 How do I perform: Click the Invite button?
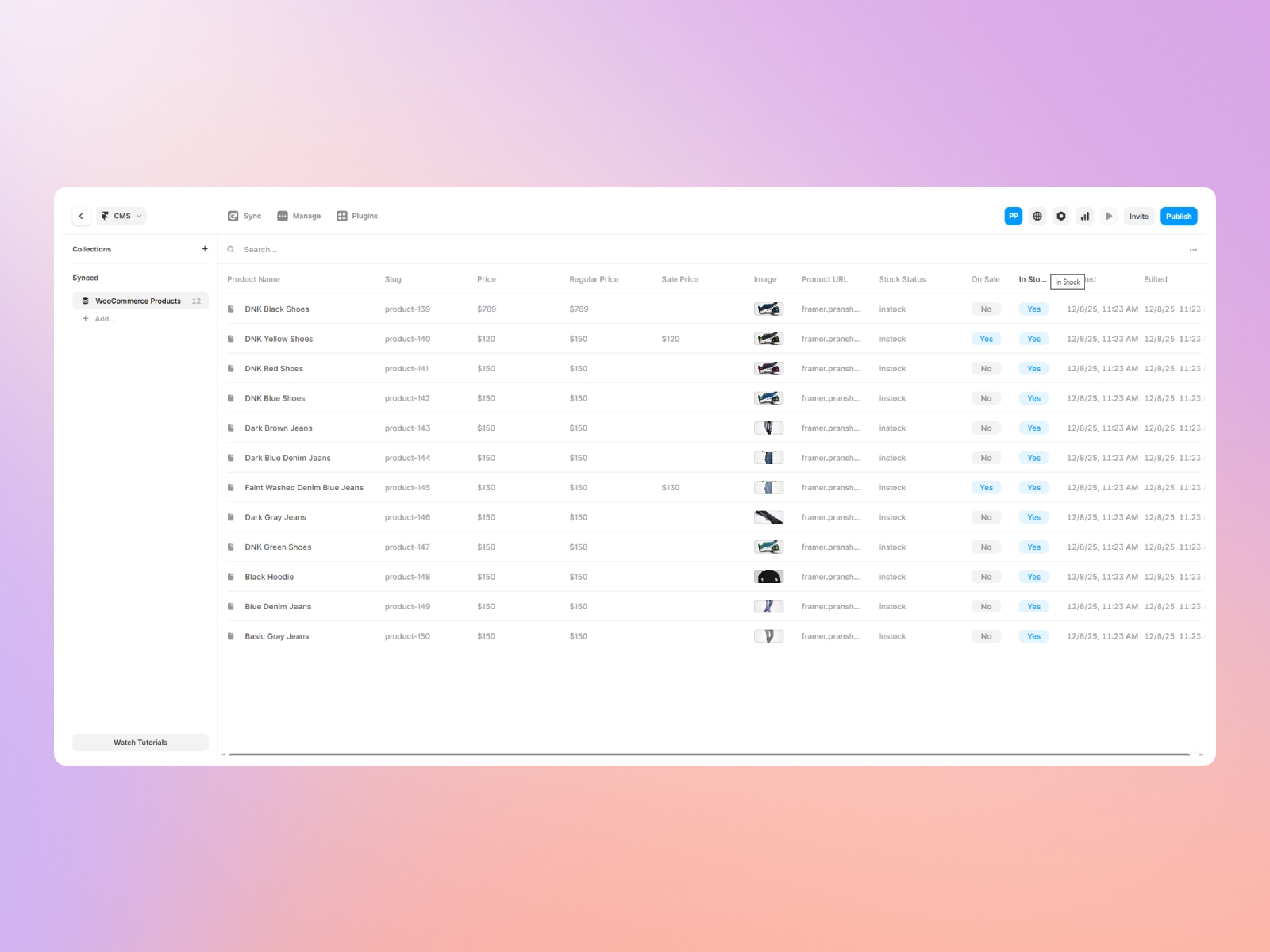(x=1139, y=215)
